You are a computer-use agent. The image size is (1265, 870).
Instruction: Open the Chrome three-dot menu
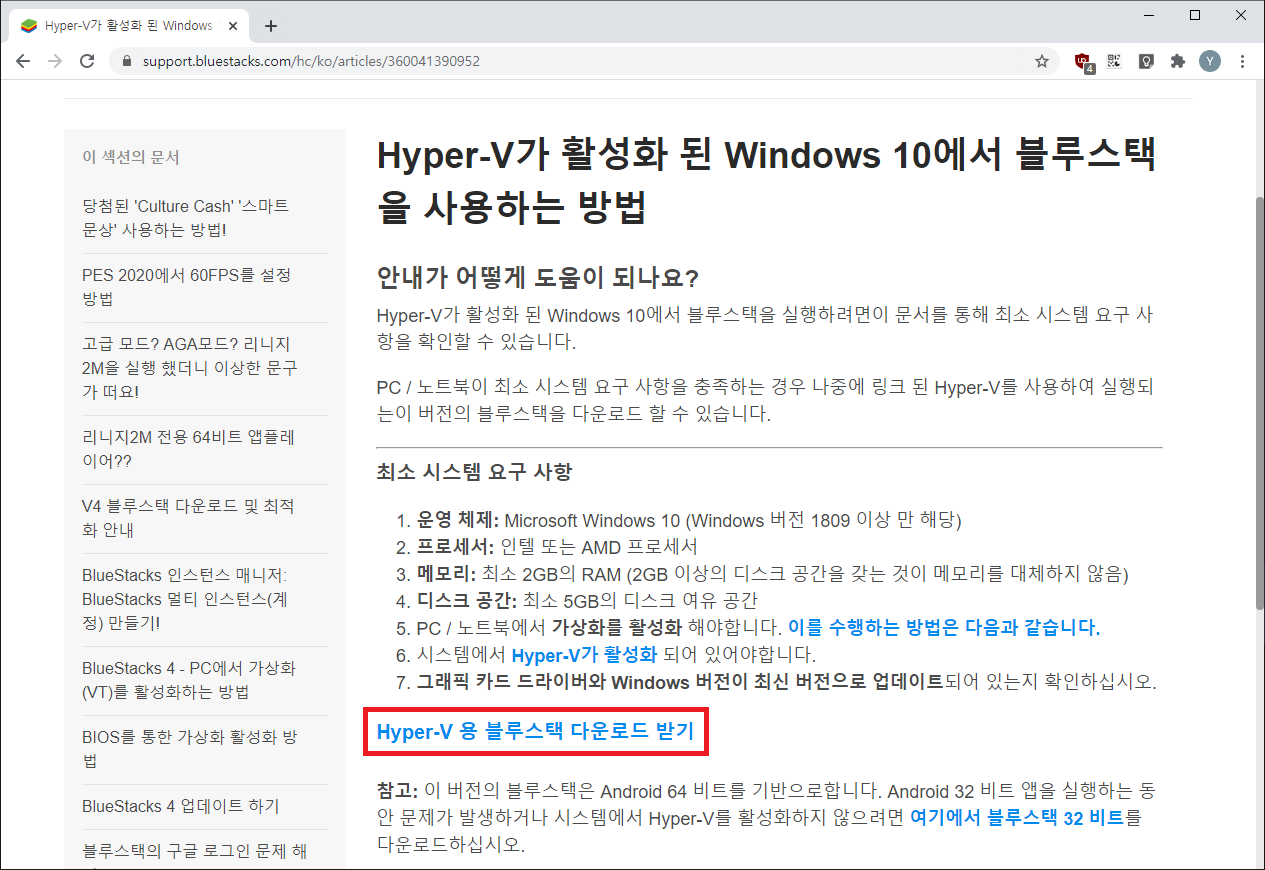(x=1243, y=61)
